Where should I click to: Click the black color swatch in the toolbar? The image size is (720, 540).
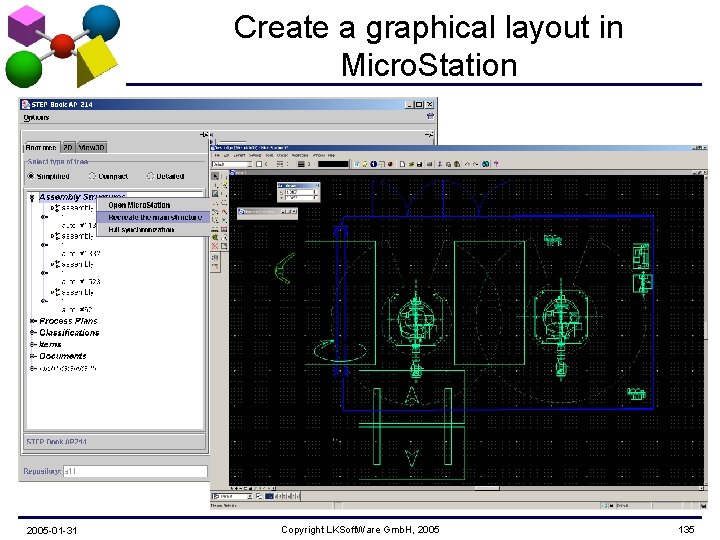click(333, 164)
